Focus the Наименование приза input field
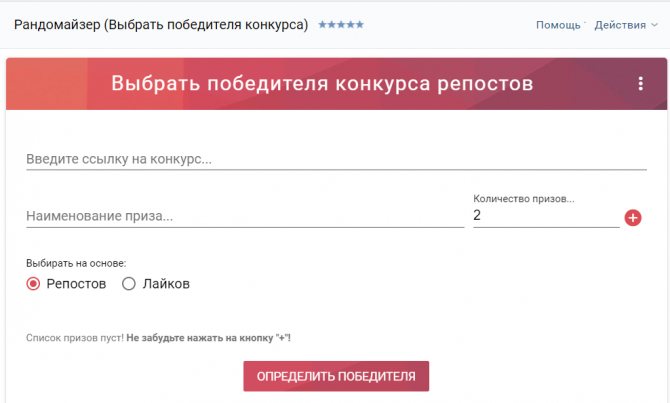 coord(245,216)
